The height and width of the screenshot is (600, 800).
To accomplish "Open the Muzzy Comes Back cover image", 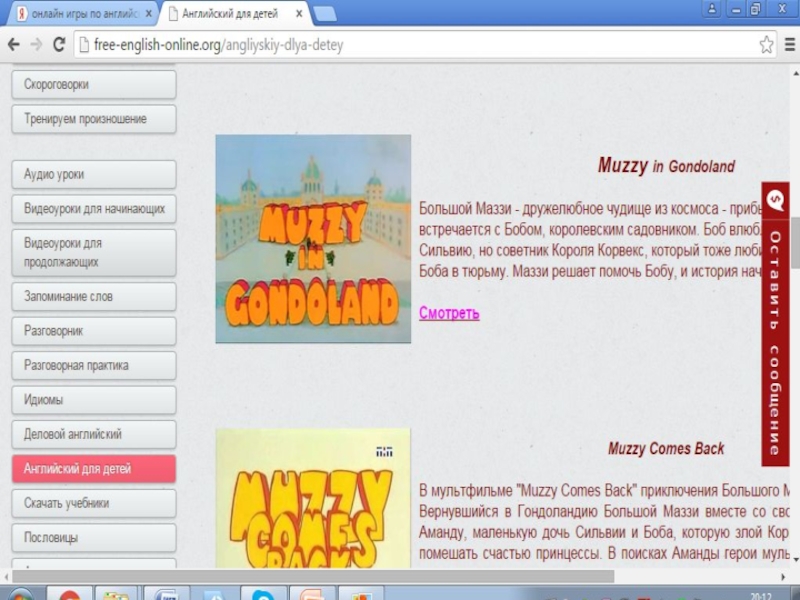I will [x=313, y=498].
